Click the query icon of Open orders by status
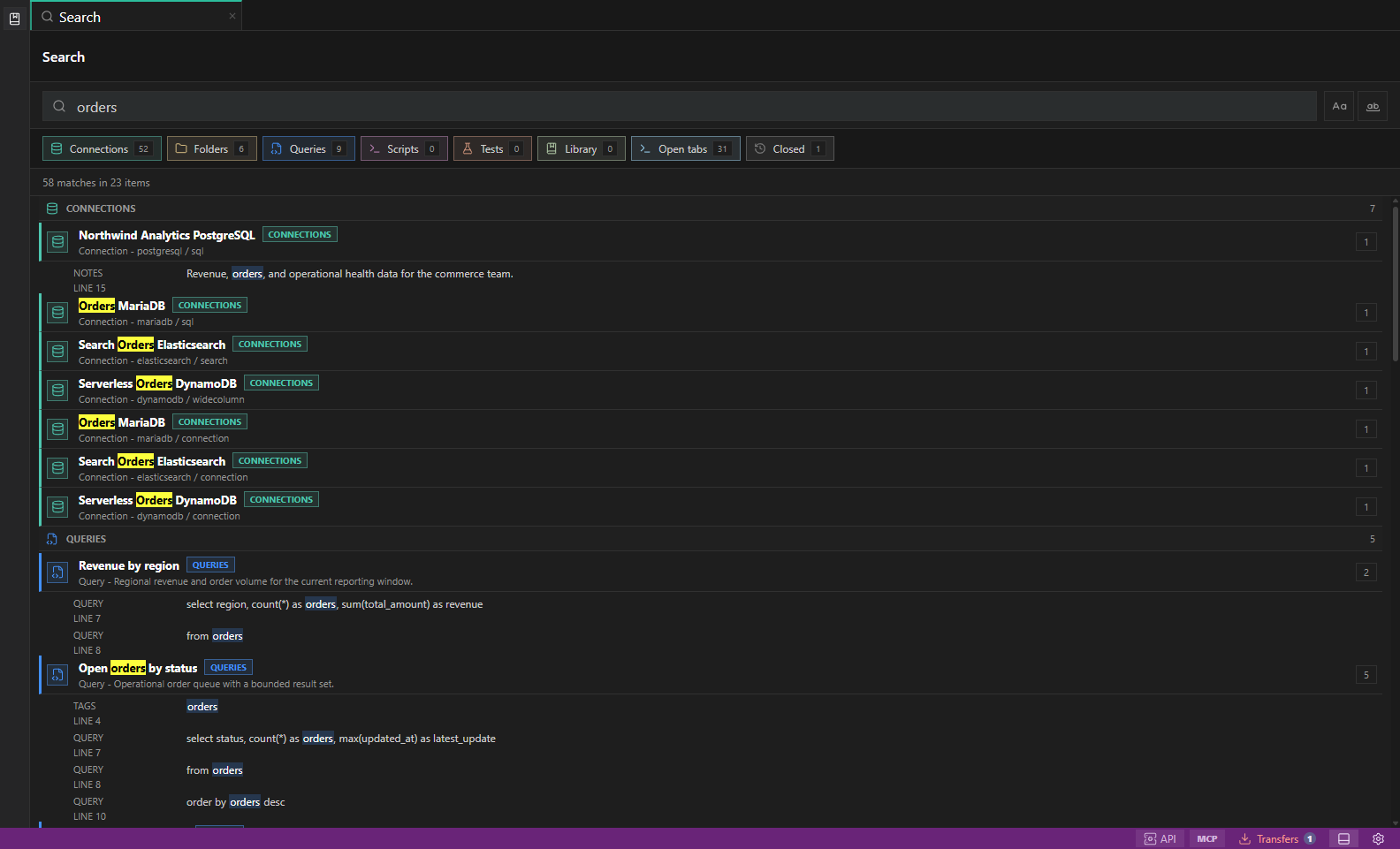The width and height of the screenshot is (1400, 849). [x=57, y=675]
